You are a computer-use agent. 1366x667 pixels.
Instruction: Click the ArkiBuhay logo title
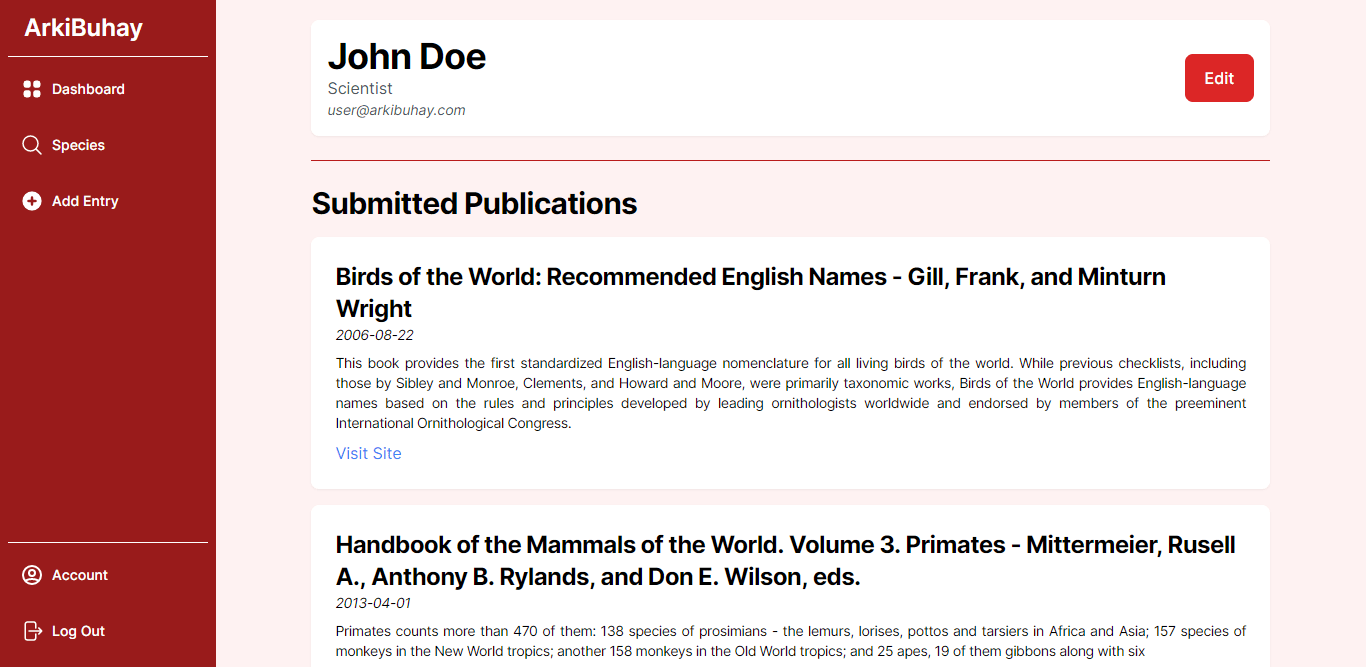coord(83,28)
